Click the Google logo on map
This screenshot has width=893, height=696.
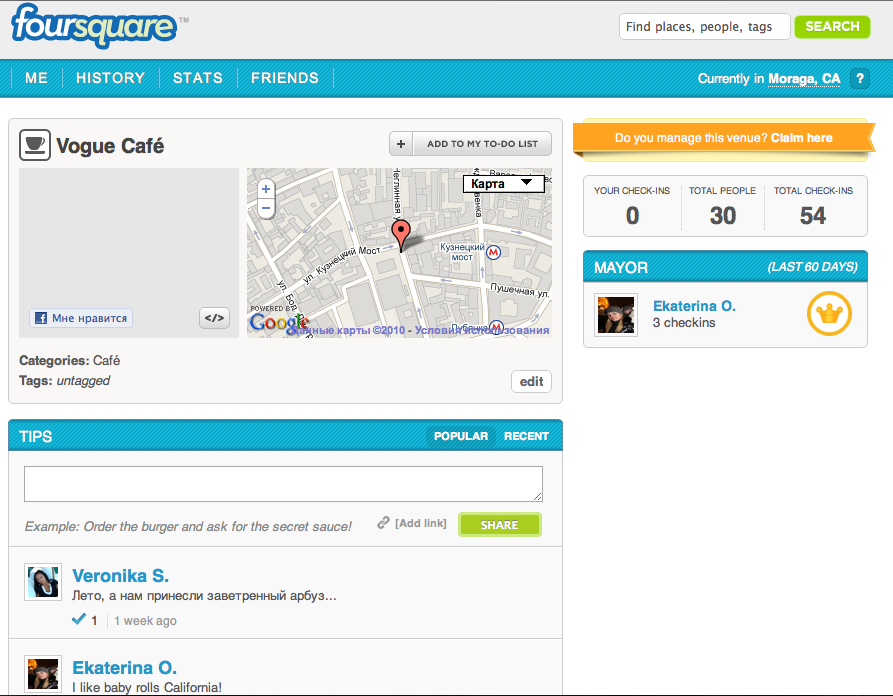click(278, 322)
